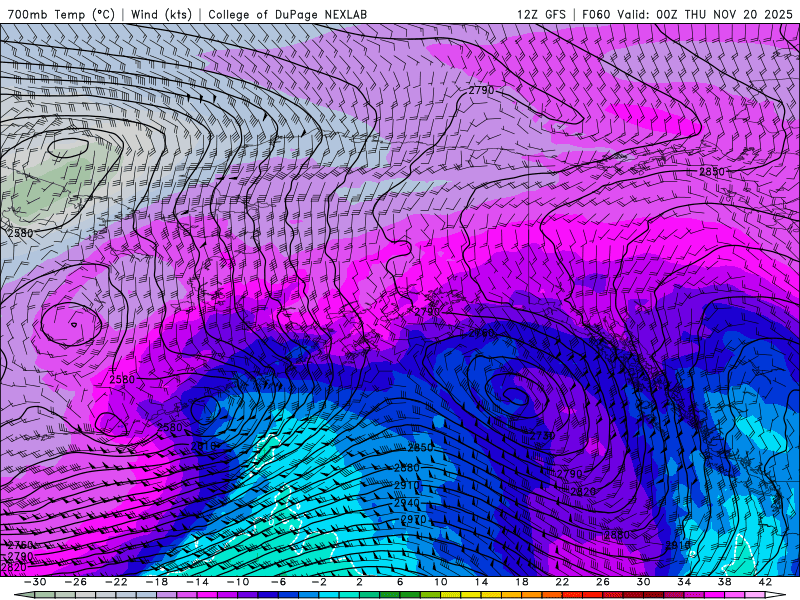800x600 pixels.
Task: Click the 26 value on the color scale
Action: point(602,582)
